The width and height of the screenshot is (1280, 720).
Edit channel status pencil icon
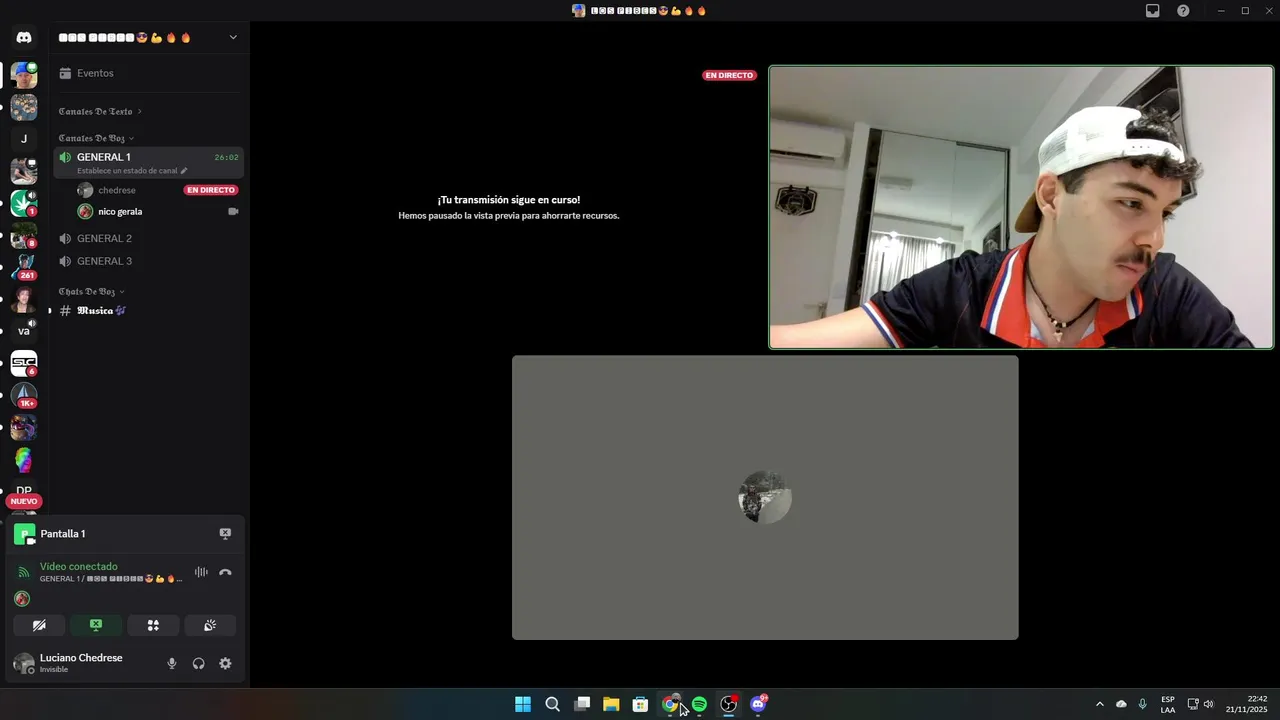(x=184, y=171)
